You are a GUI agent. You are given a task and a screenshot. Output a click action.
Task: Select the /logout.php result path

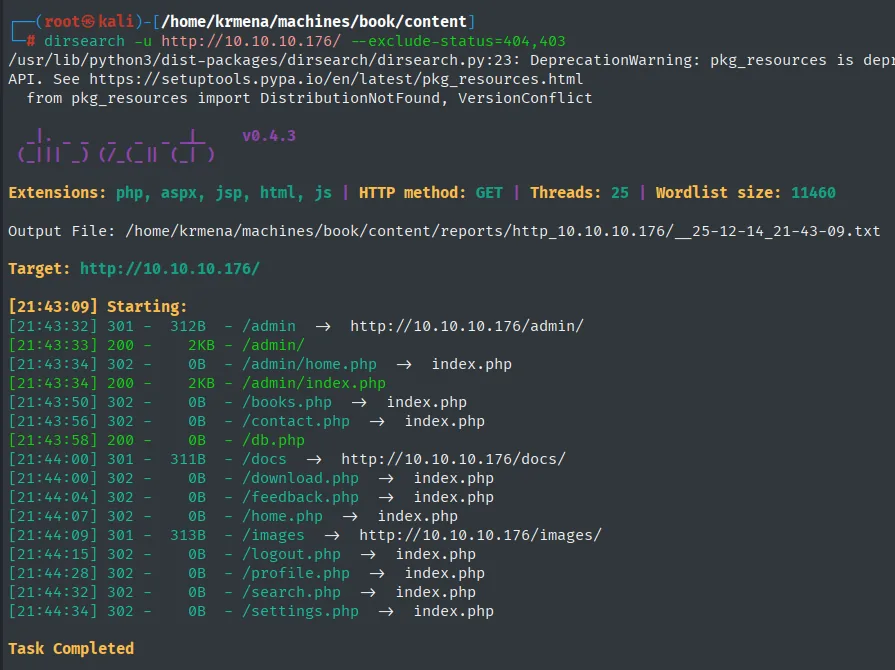point(291,554)
